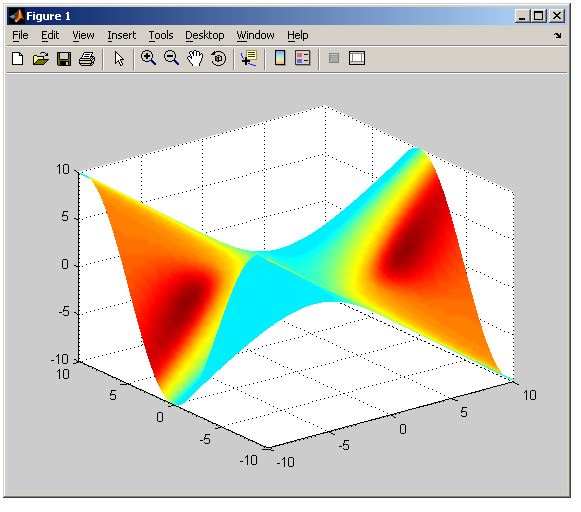
Task: Open the Desktop menu
Action: (x=205, y=35)
